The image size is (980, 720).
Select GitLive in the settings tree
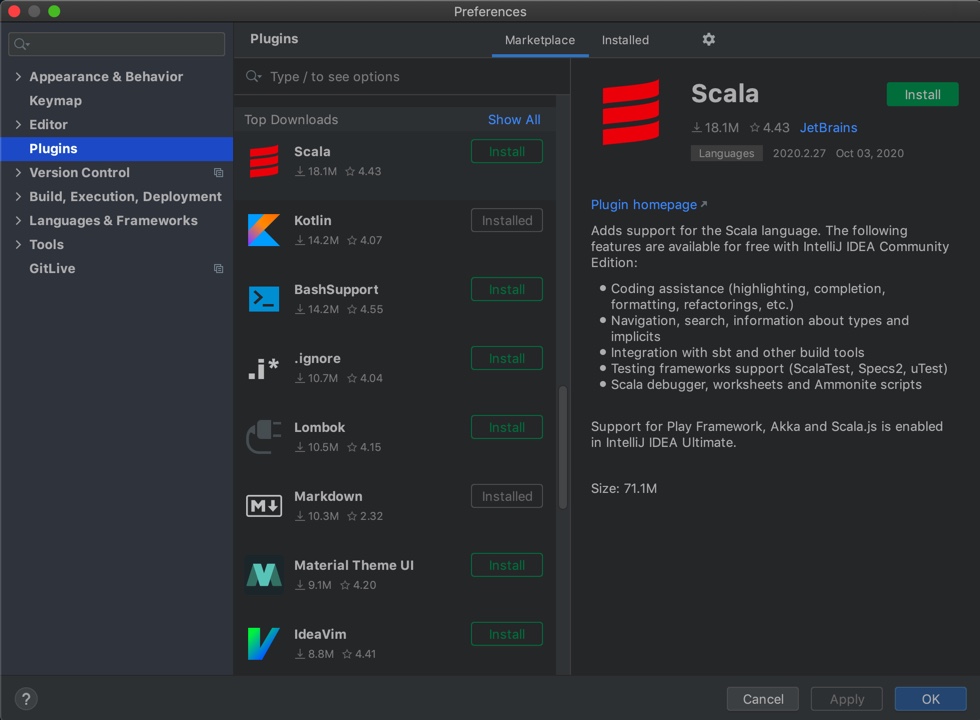click(52, 269)
